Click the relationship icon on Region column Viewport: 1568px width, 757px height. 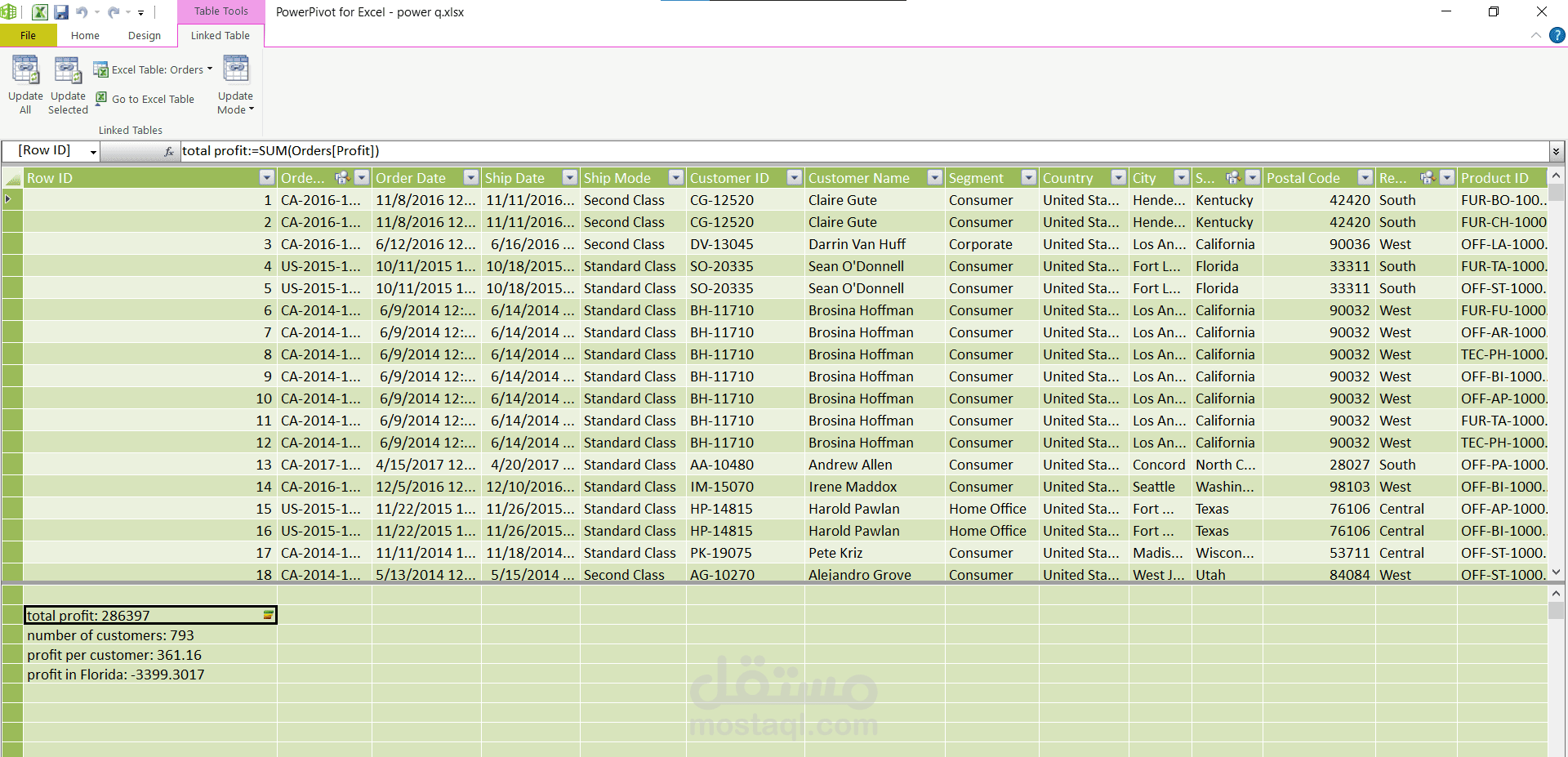1428,177
